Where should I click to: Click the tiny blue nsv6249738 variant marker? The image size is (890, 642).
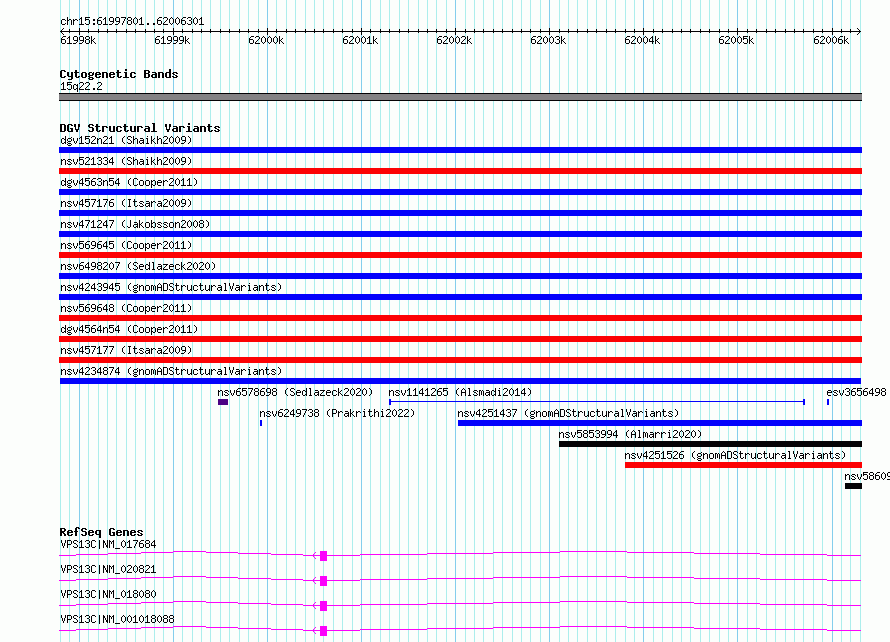(261, 423)
